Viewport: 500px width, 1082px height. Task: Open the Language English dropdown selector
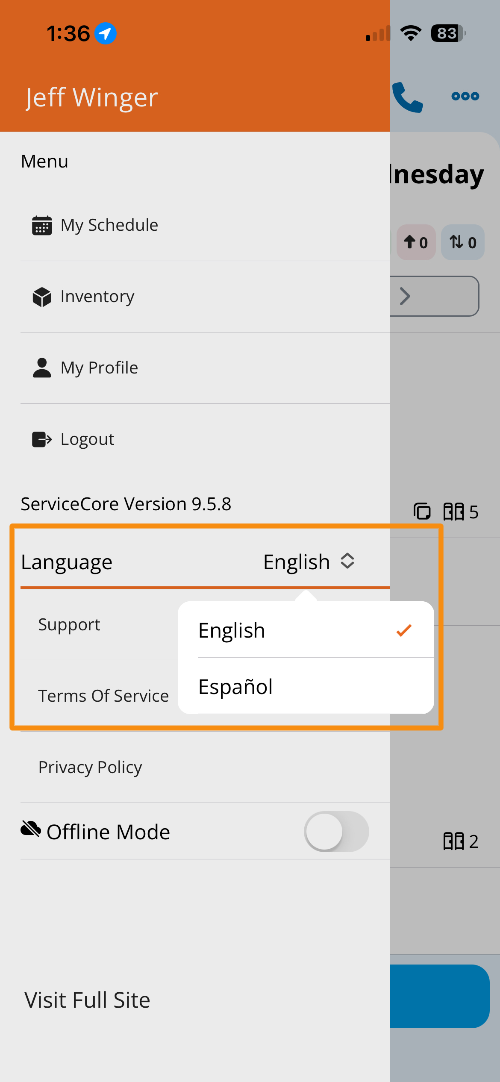[309, 562]
